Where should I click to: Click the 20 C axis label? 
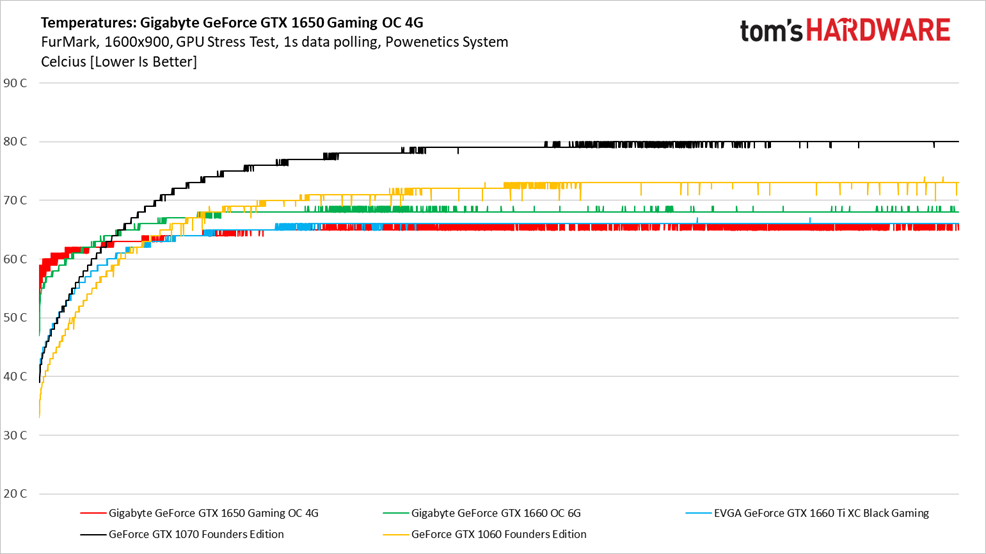pyautogui.click(x=15, y=494)
